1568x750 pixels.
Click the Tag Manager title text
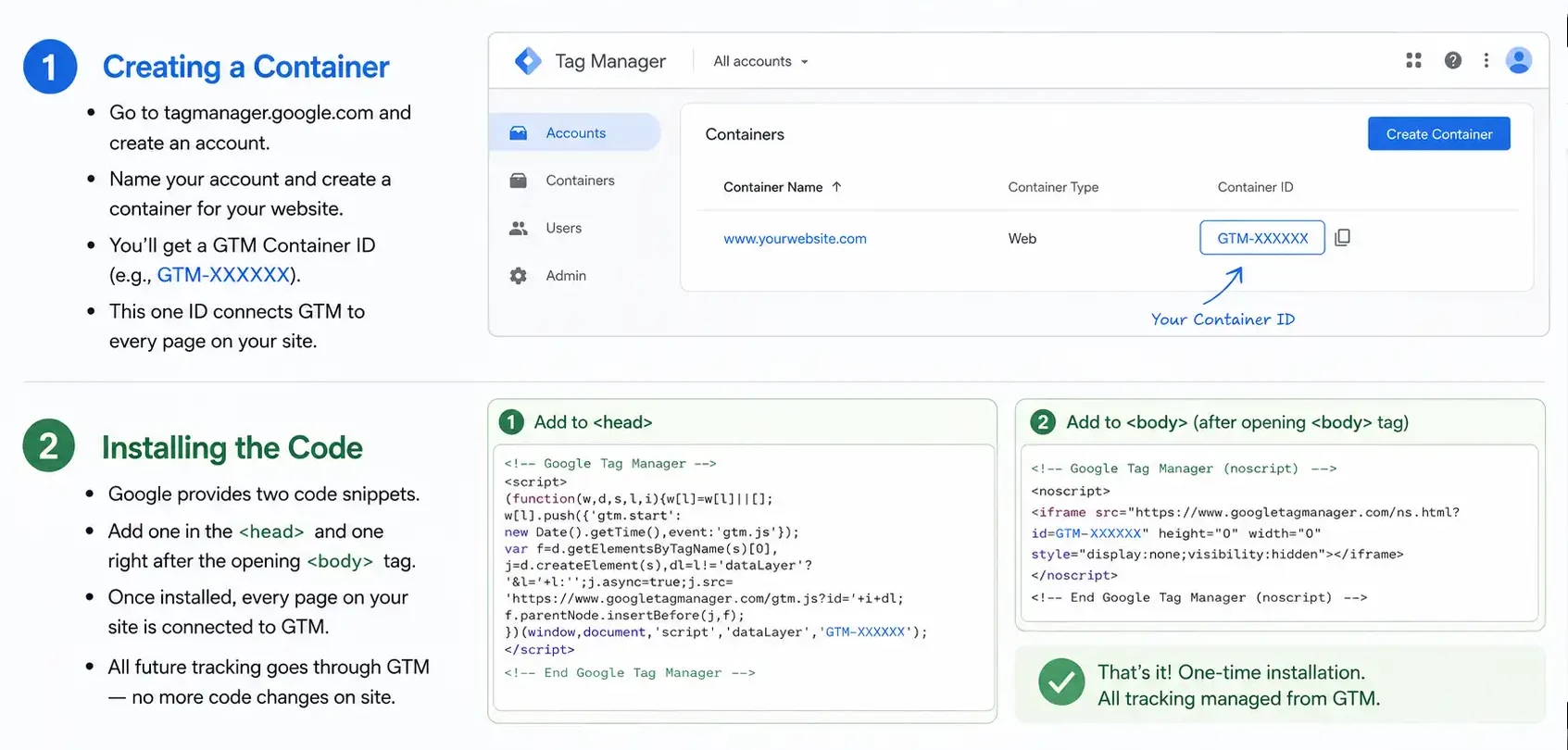610,61
